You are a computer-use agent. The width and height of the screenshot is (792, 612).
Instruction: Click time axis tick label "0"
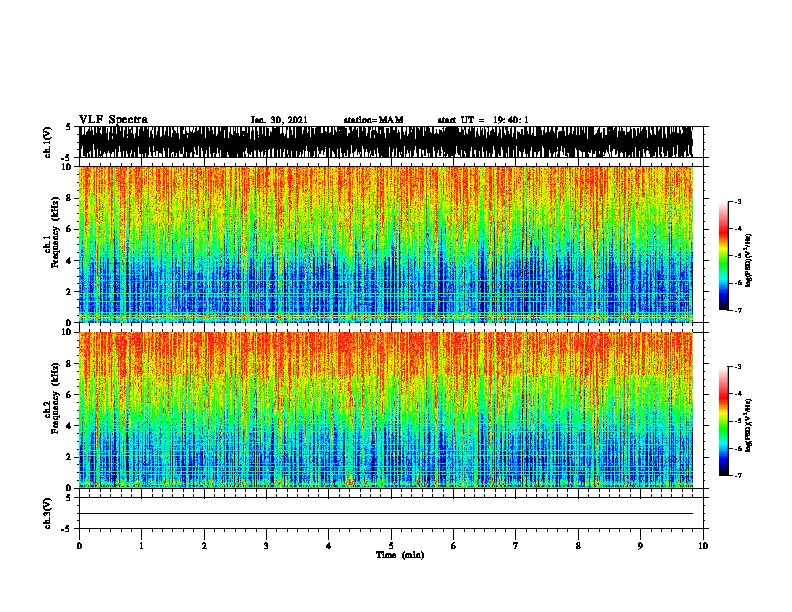click(x=79, y=546)
